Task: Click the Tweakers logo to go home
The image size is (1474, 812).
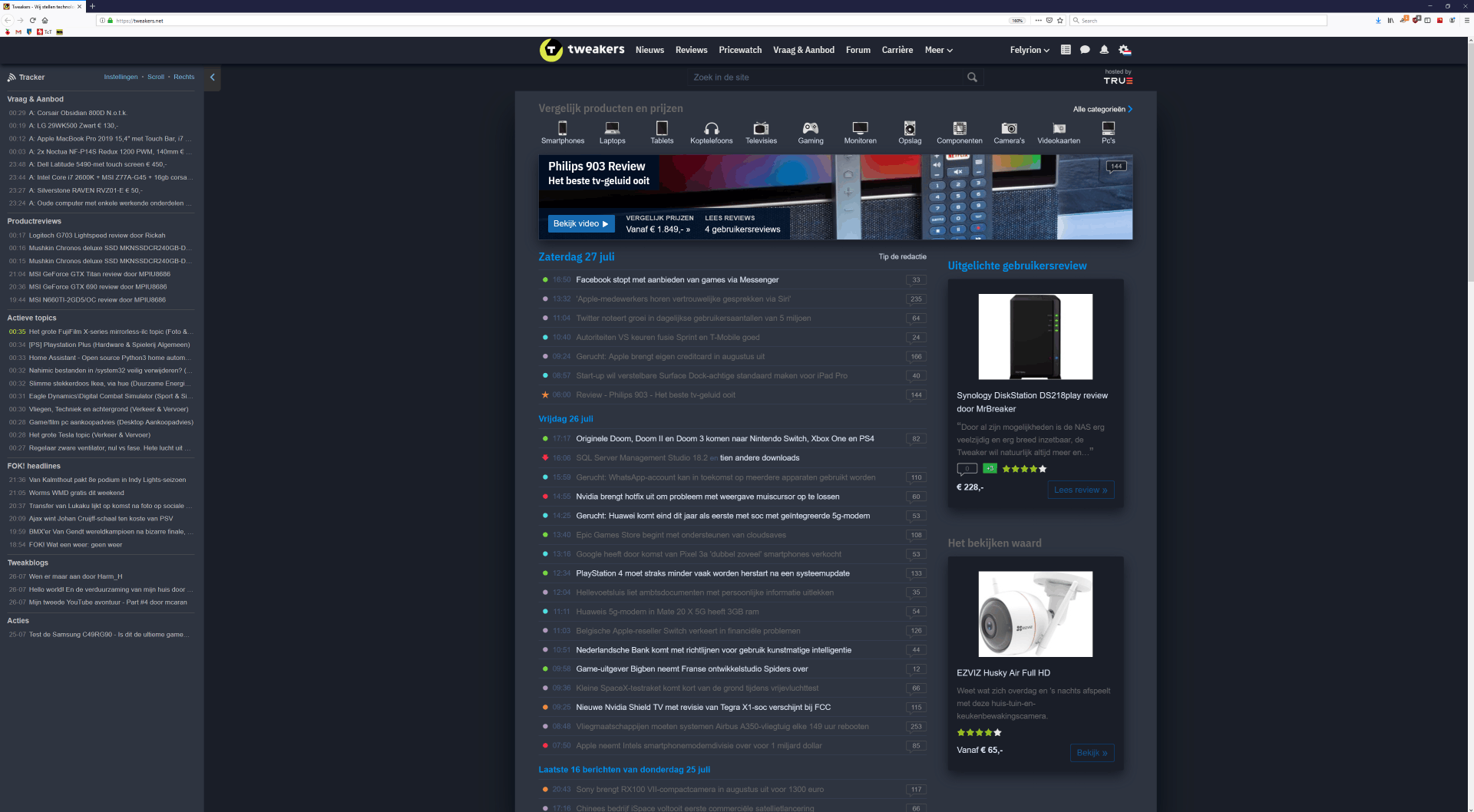Action: click(582, 50)
